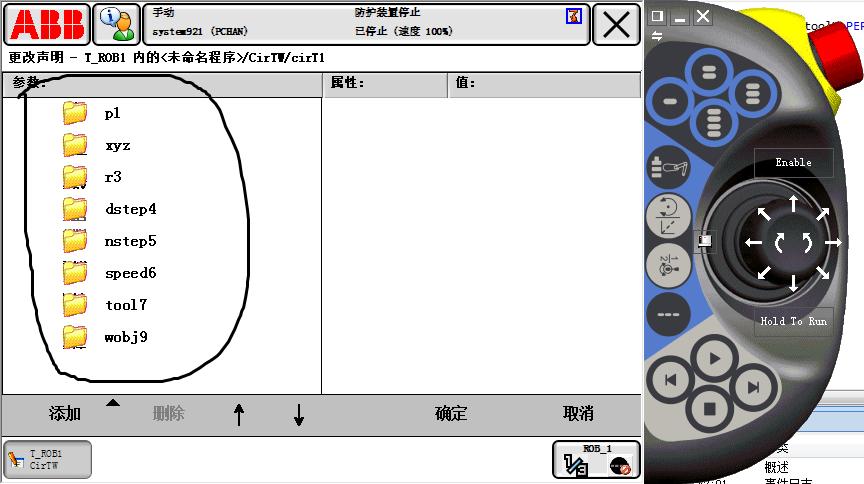Viewport: 864px width, 484px height.
Task: Push joystick up arrow
Action: tap(793, 203)
